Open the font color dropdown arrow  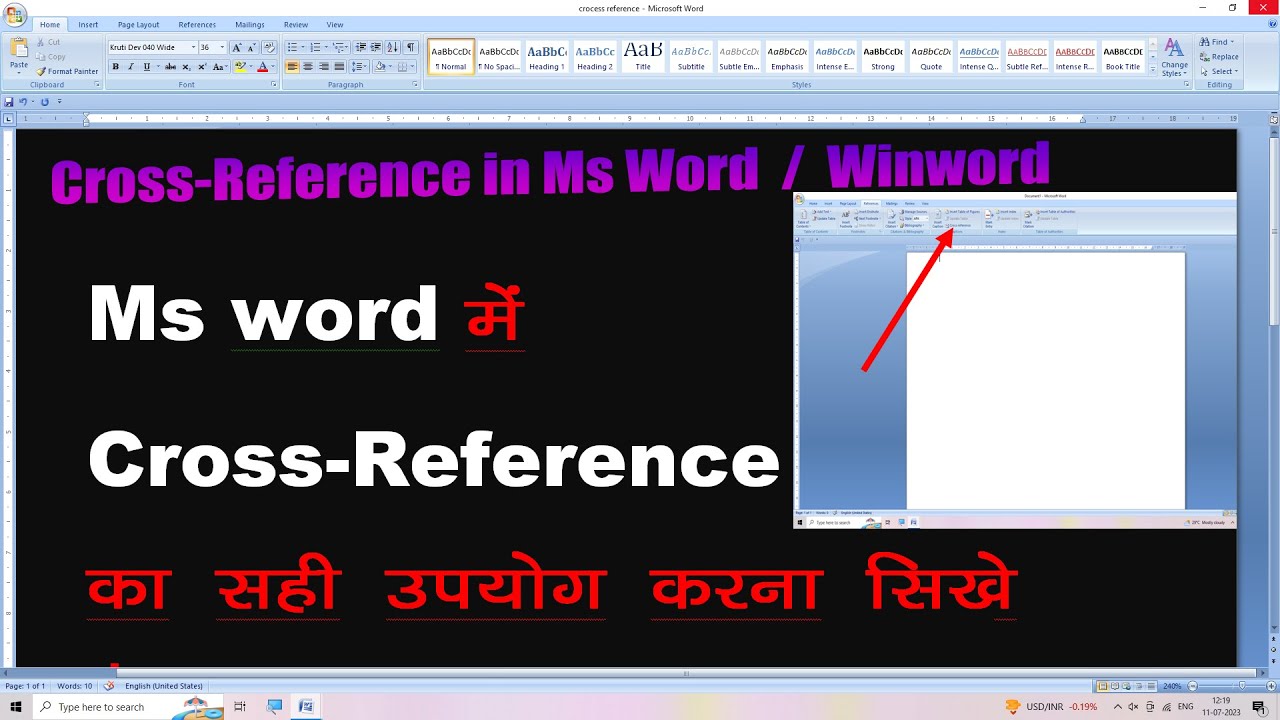(272, 67)
